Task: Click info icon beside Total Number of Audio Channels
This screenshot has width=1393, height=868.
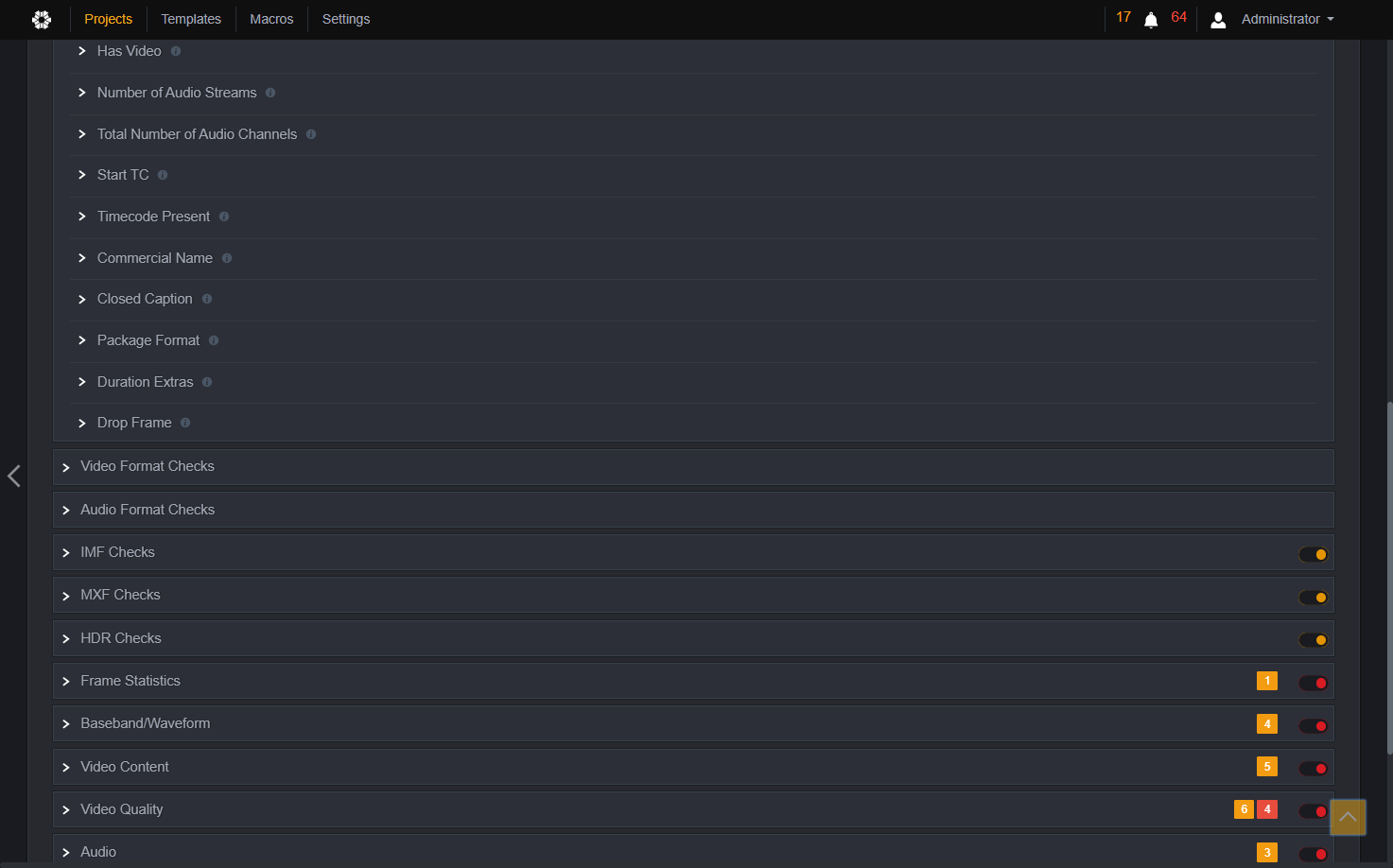Action: coord(311,134)
